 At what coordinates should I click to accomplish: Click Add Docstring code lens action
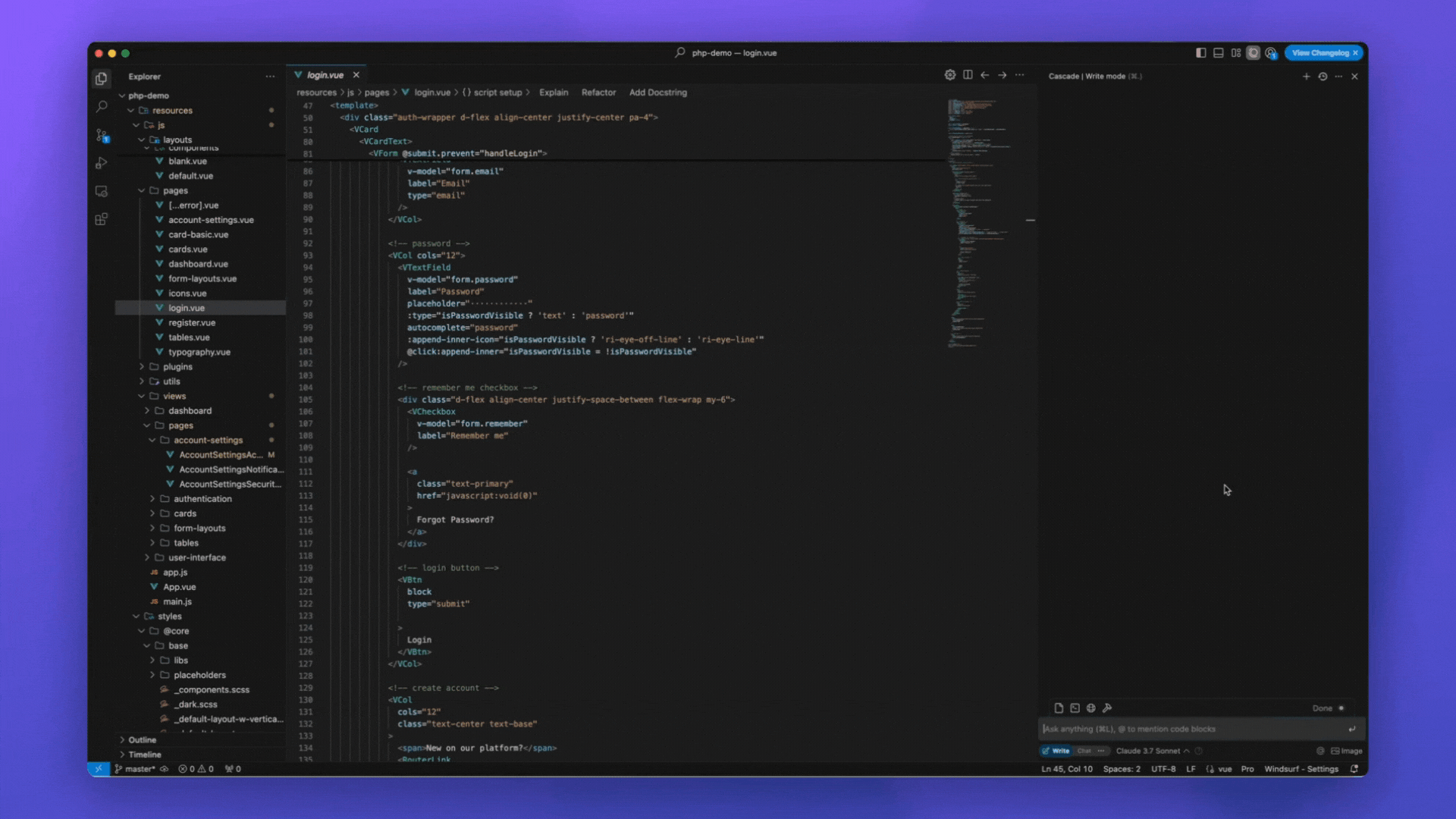coord(657,93)
